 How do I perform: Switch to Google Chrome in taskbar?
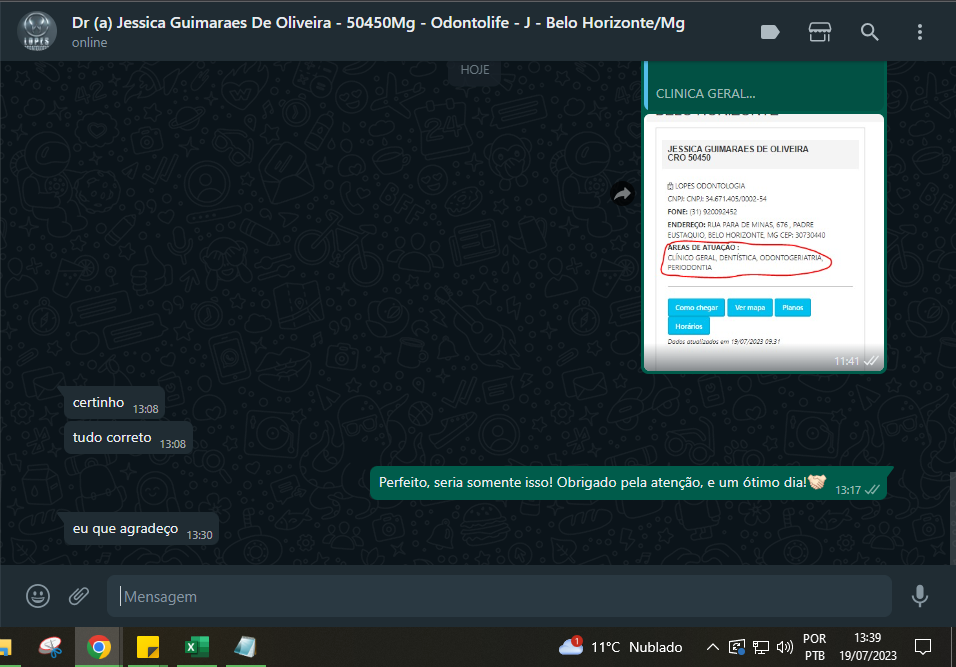pyautogui.click(x=99, y=647)
